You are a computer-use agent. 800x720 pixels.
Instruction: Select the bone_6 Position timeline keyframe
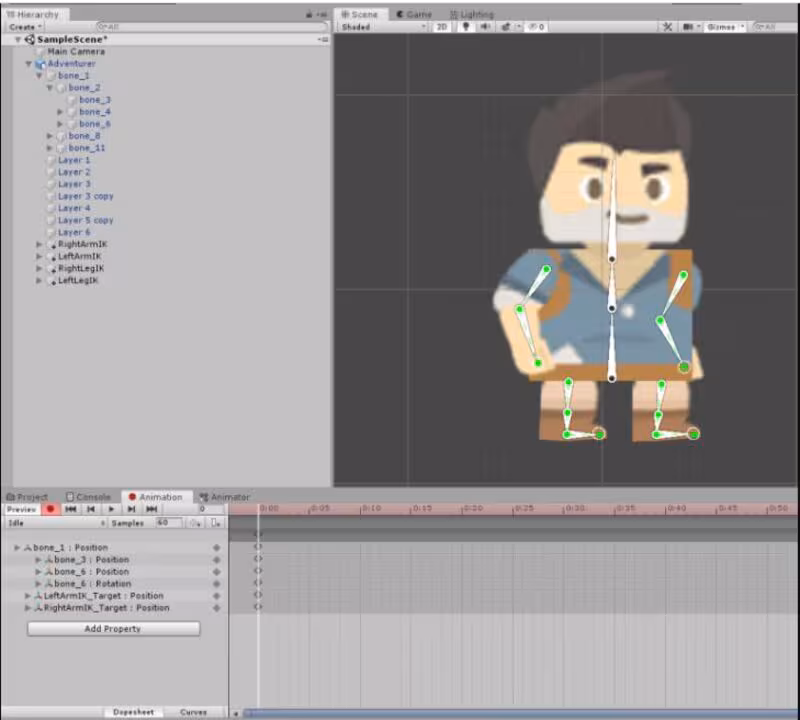pos(258,571)
